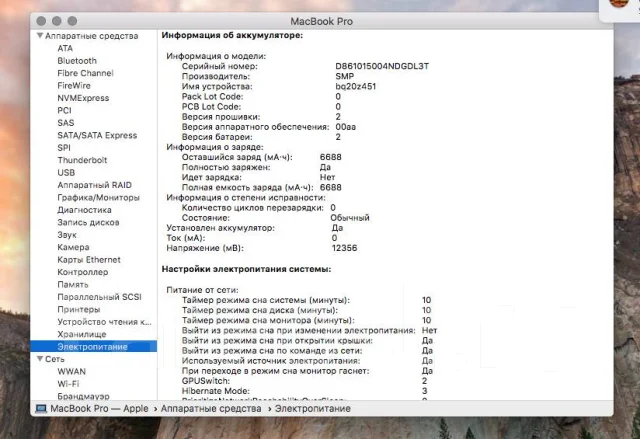Open Thunderbolt hardware entry

coord(82,160)
